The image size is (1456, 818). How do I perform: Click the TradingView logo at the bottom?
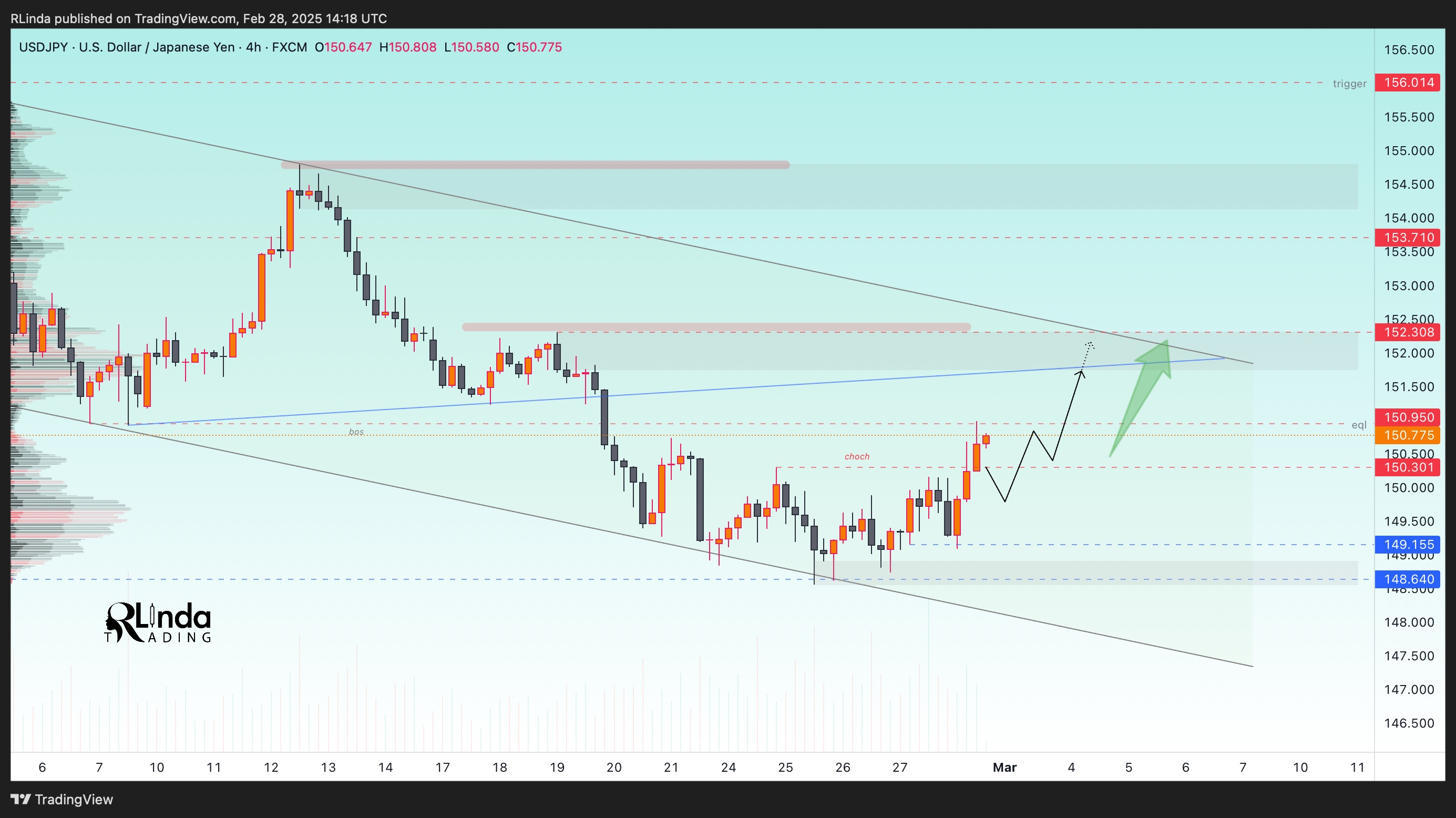pyautogui.click(x=62, y=800)
